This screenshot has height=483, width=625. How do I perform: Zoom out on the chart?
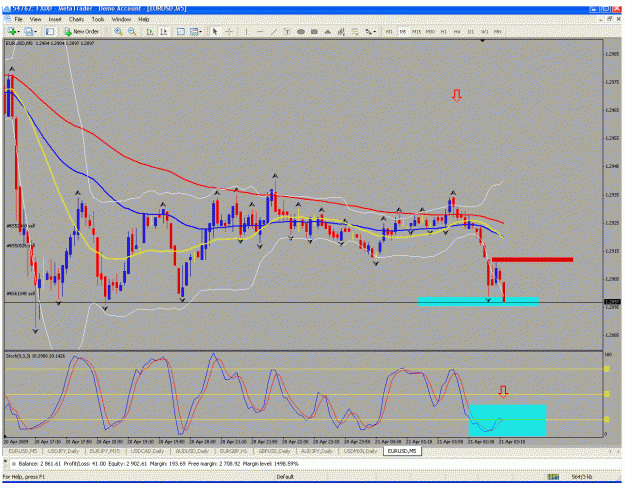coord(132,31)
